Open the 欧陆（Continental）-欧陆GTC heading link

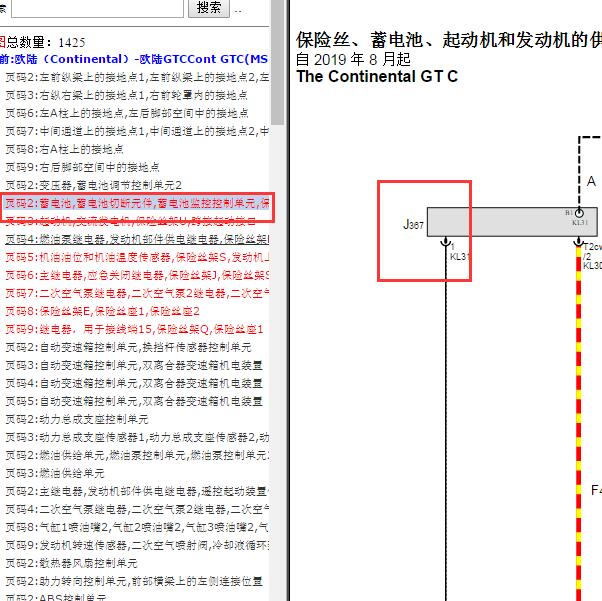(x=134, y=59)
